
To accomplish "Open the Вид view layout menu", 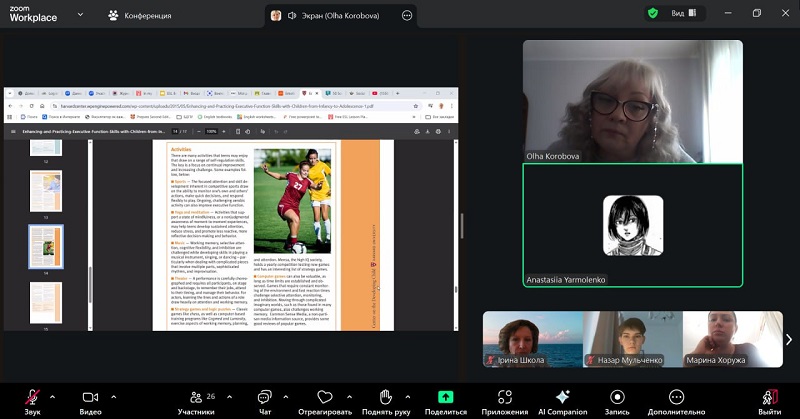I will click(x=682, y=14).
